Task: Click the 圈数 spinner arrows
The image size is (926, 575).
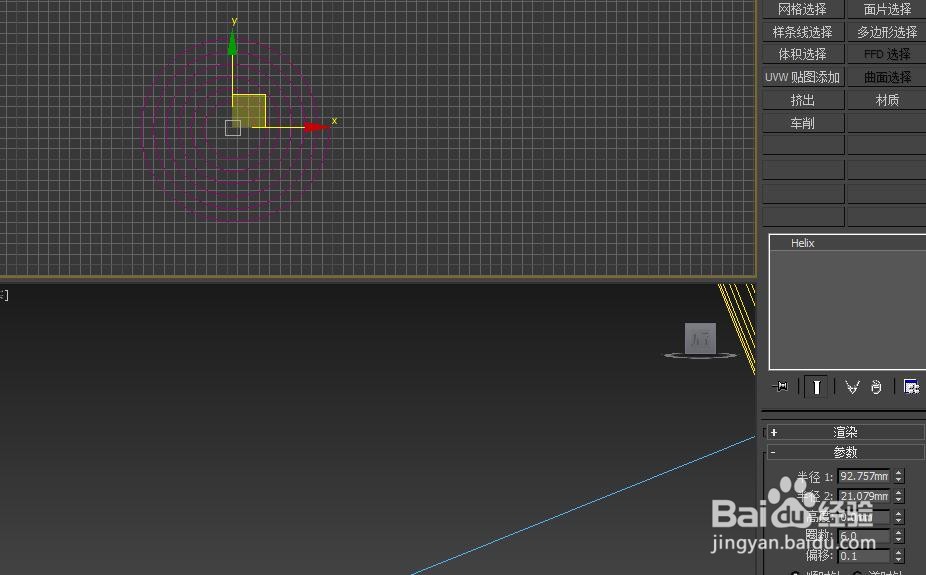Action: [x=899, y=536]
